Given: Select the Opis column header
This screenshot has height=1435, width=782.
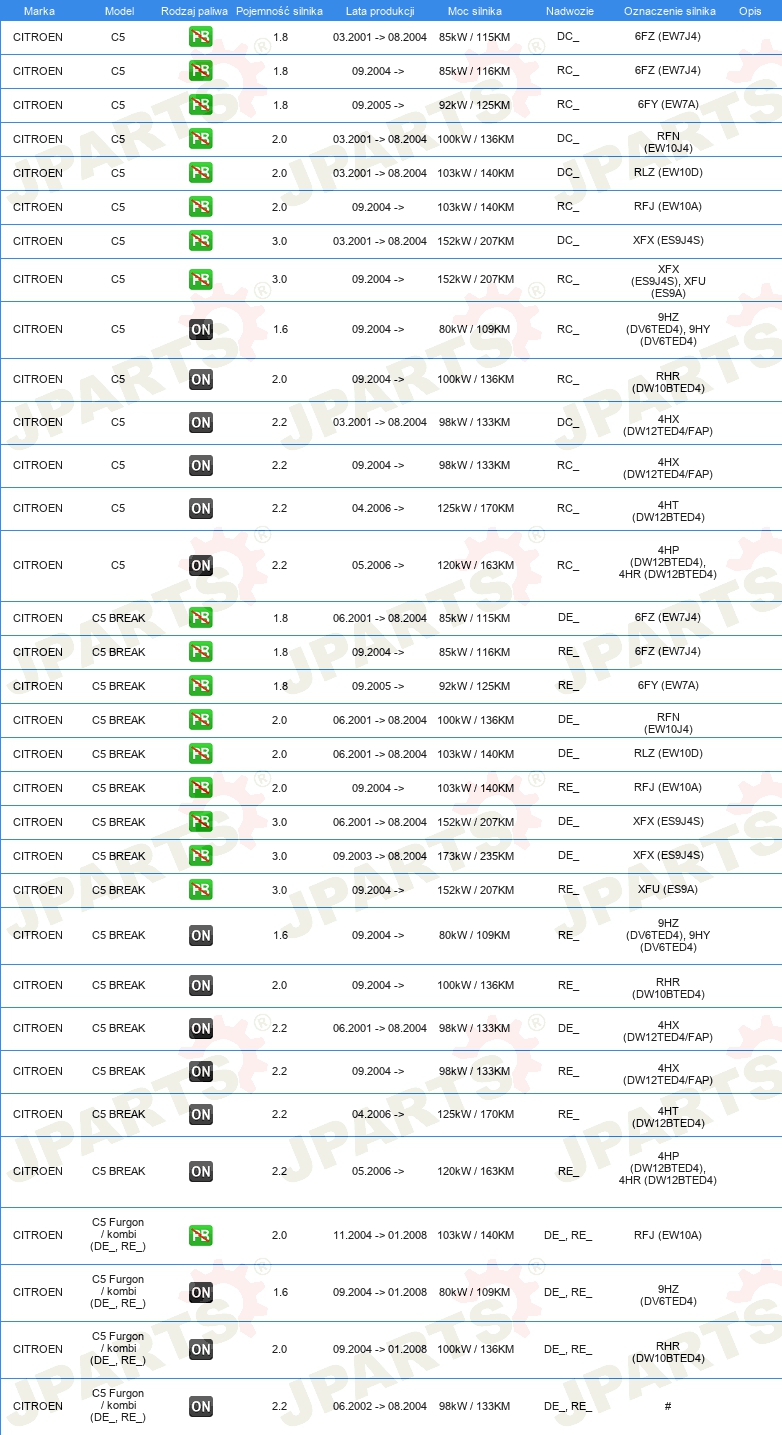Looking at the screenshot, I should pyautogui.click(x=749, y=11).
